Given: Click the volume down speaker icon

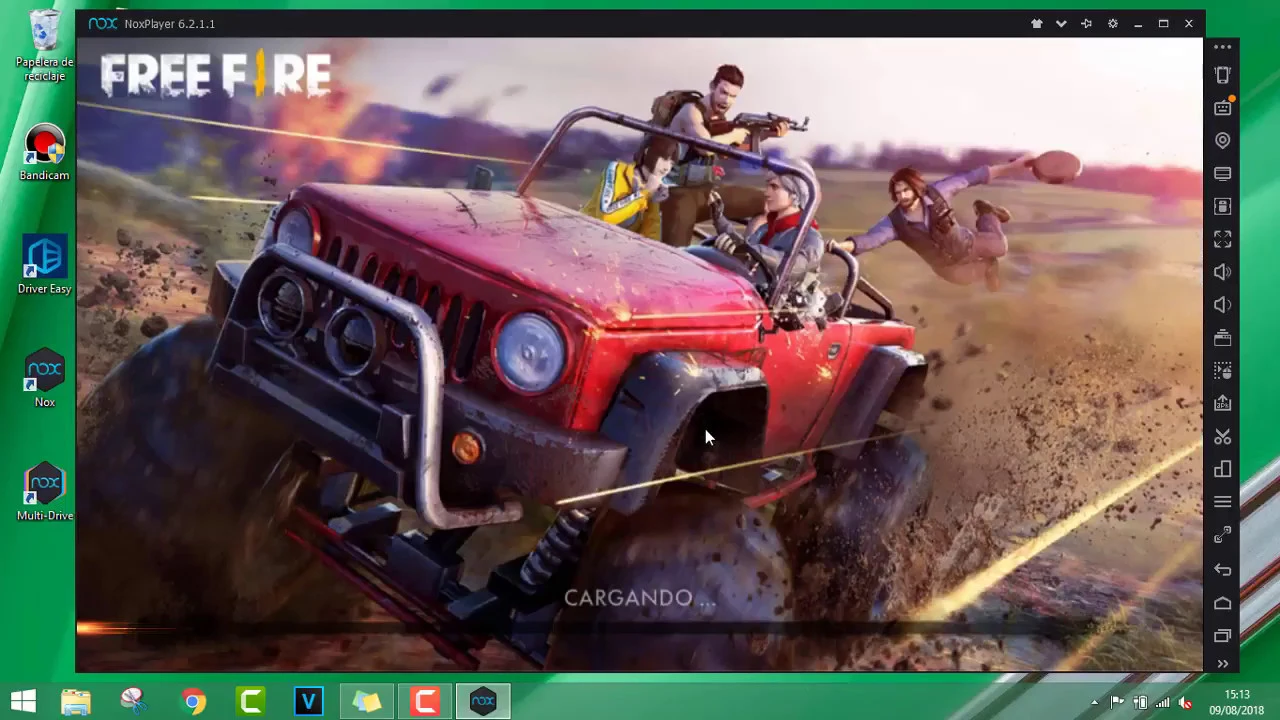Looking at the screenshot, I should [1222, 305].
